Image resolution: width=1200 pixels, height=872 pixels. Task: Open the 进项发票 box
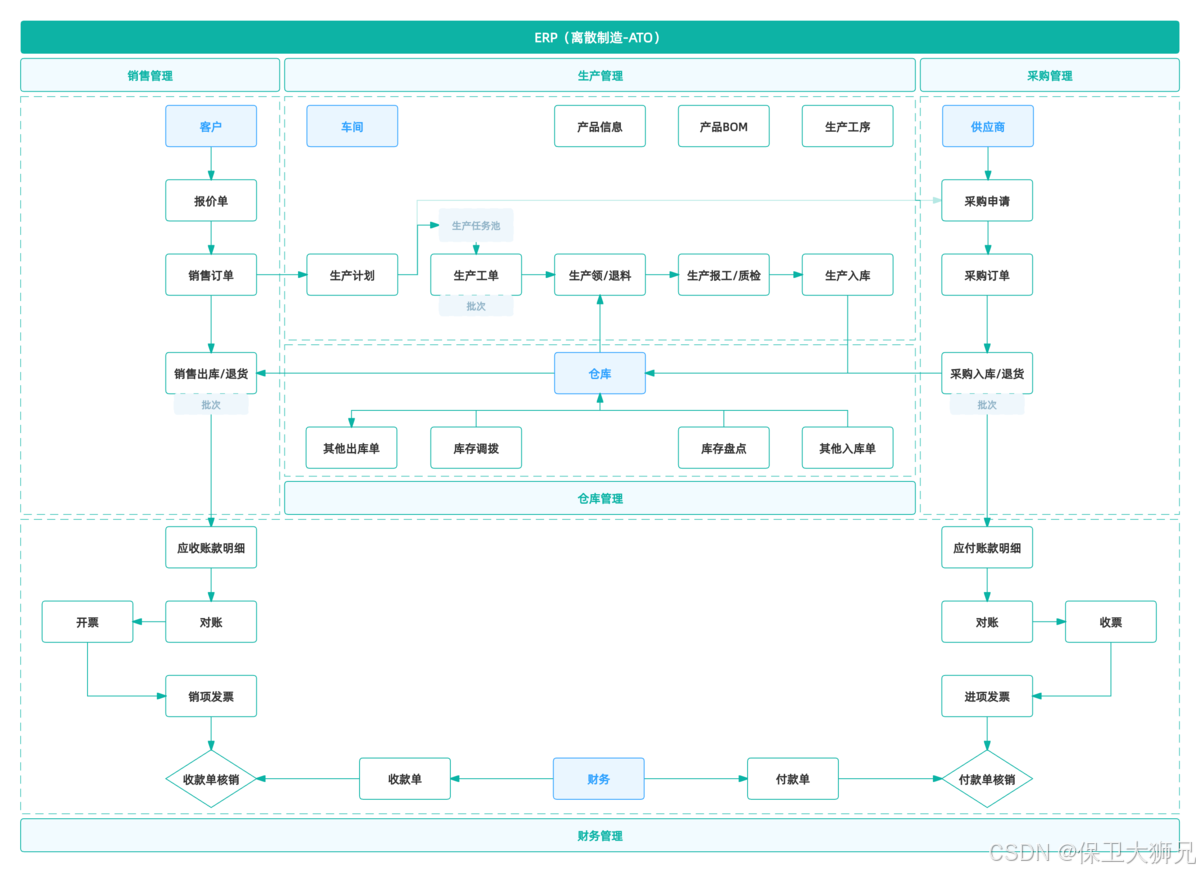pos(988,696)
